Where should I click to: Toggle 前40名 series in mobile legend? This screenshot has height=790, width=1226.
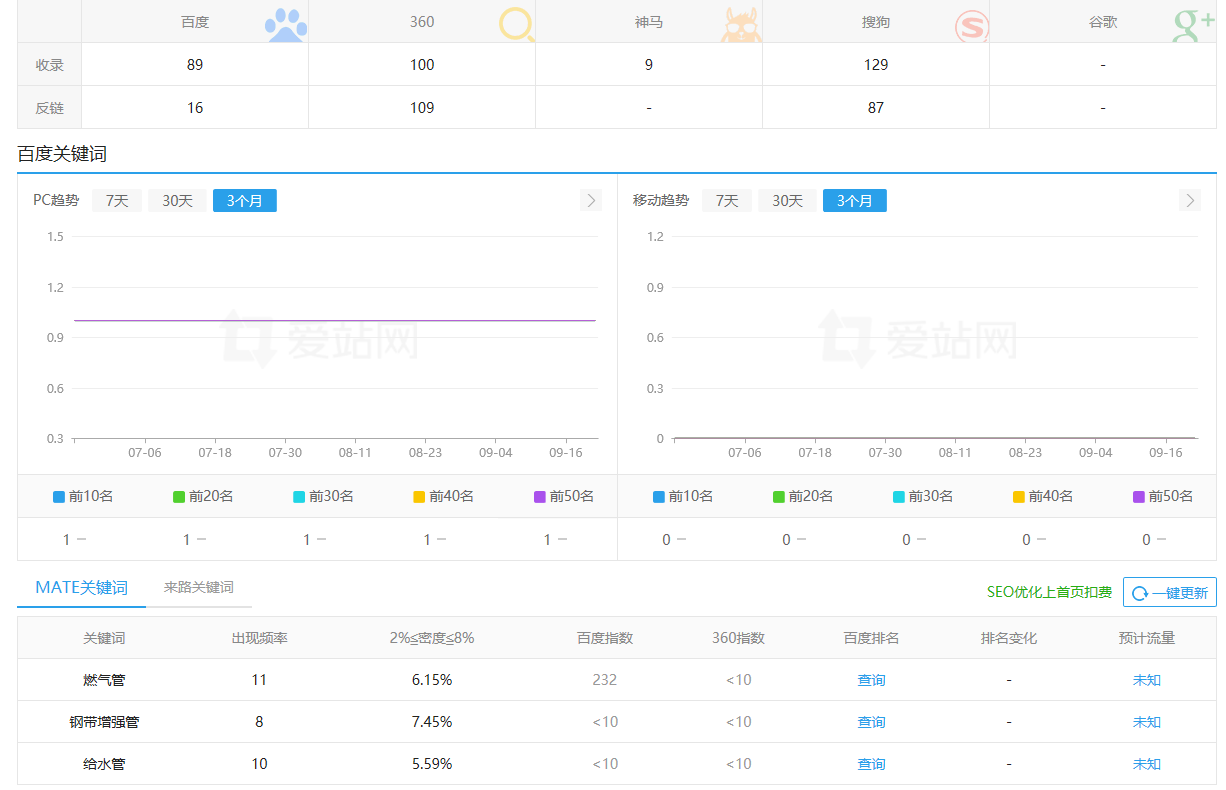point(1043,496)
